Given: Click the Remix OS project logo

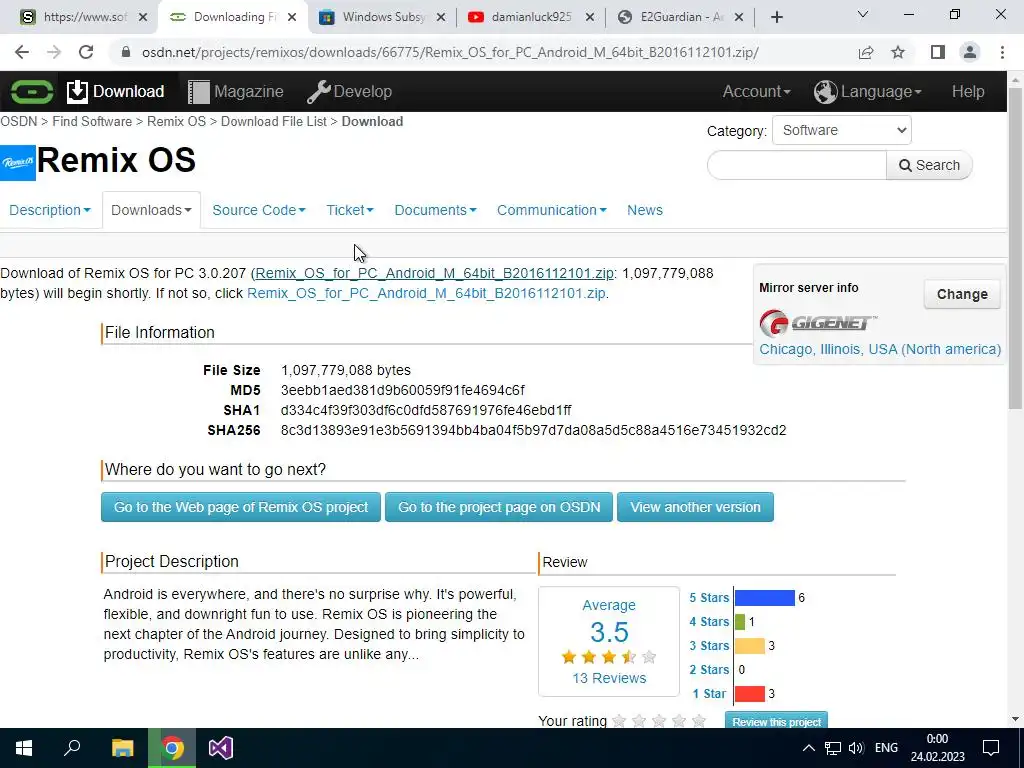Looking at the screenshot, I should [x=18, y=163].
